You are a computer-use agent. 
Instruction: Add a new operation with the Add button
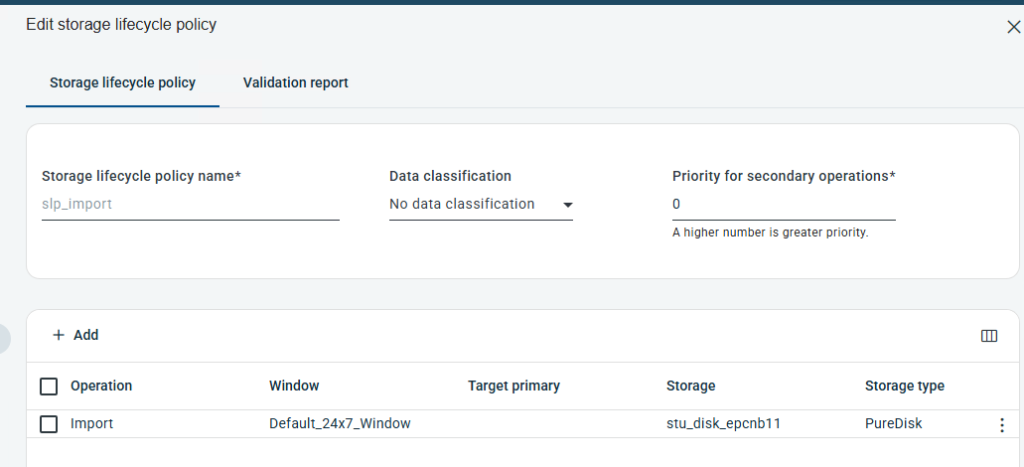(x=75, y=335)
